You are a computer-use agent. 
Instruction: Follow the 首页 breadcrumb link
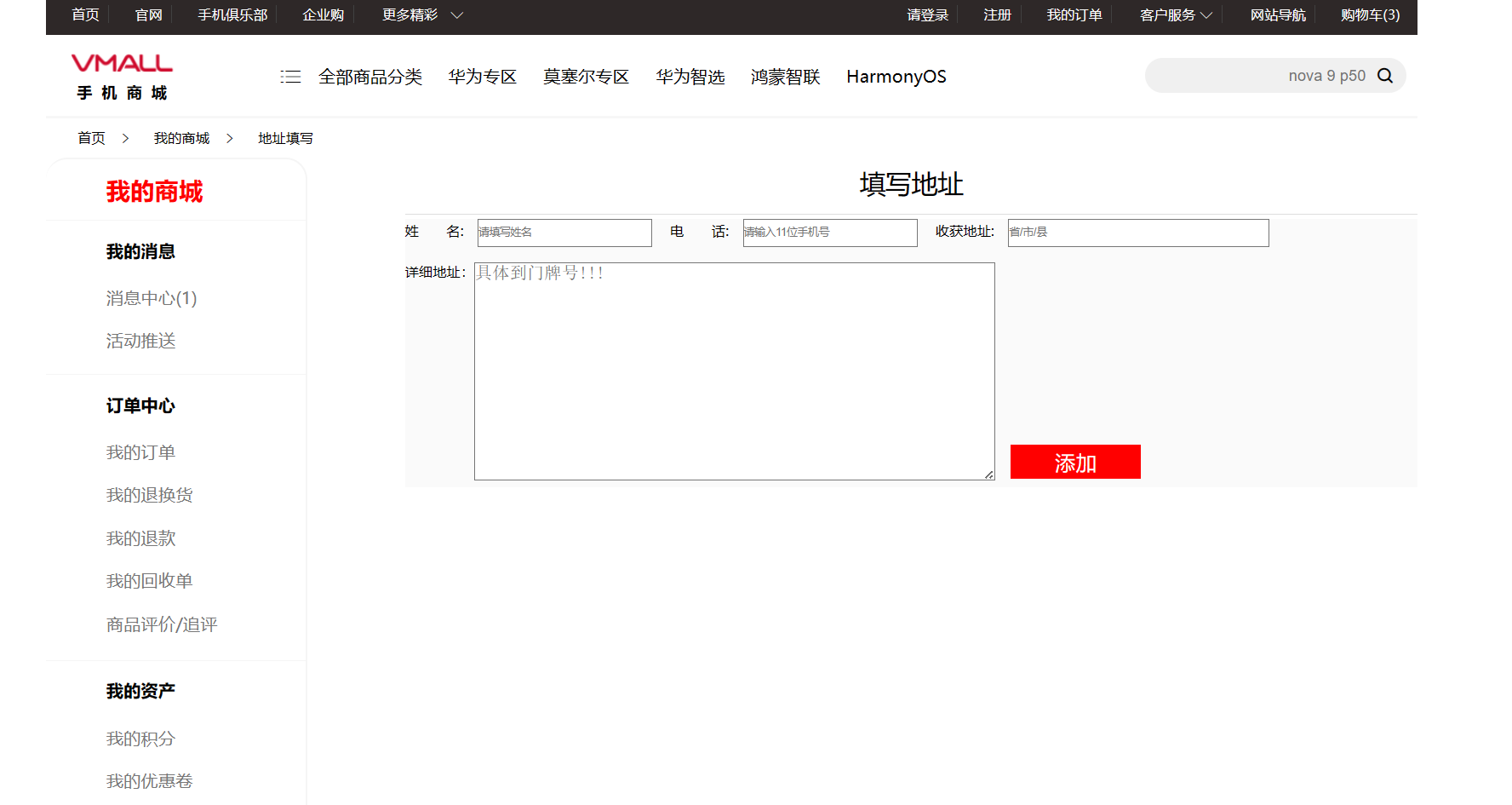point(90,137)
